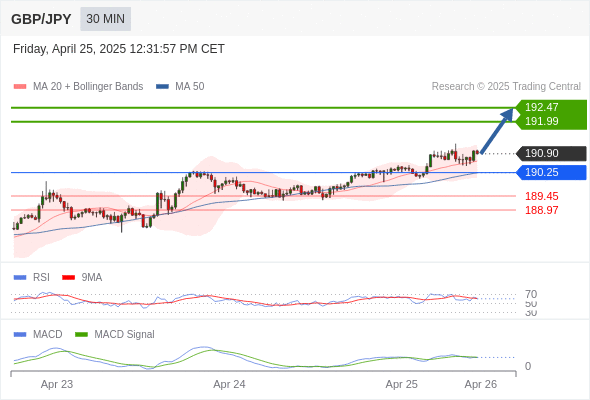This screenshot has height=400, width=590.
Task: Click the 188.97 red support label
Action: pyautogui.click(x=542, y=210)
